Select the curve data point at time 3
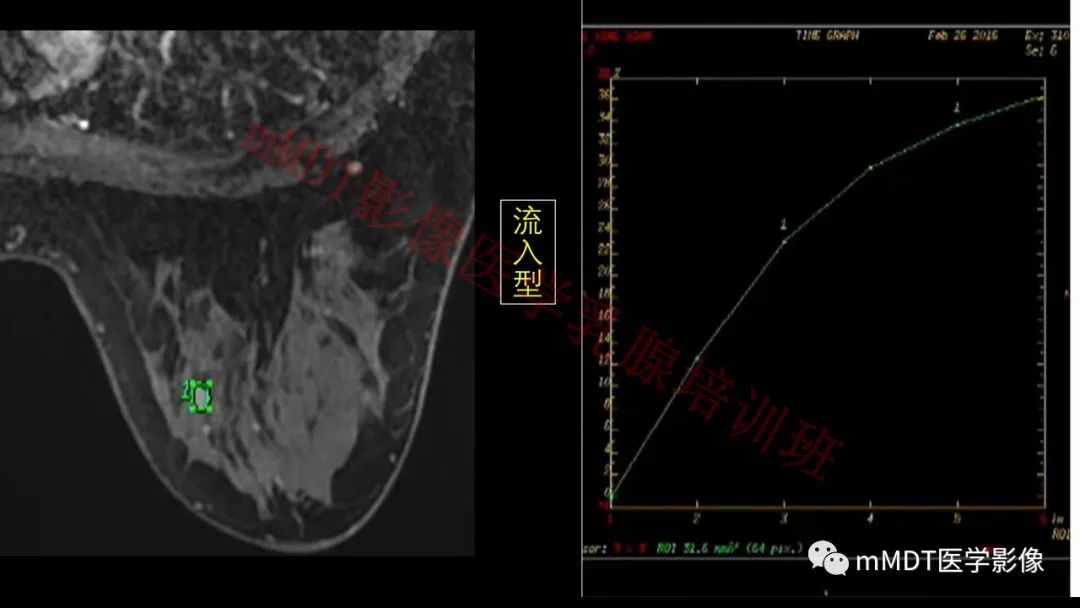Image resolution: width=1080 pixels, height=608 pixels. tap(784, 241)
